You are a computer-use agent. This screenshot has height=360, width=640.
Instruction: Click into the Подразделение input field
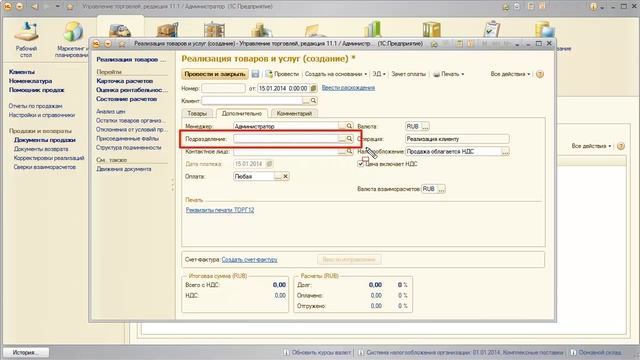click(x=286, y=139)
